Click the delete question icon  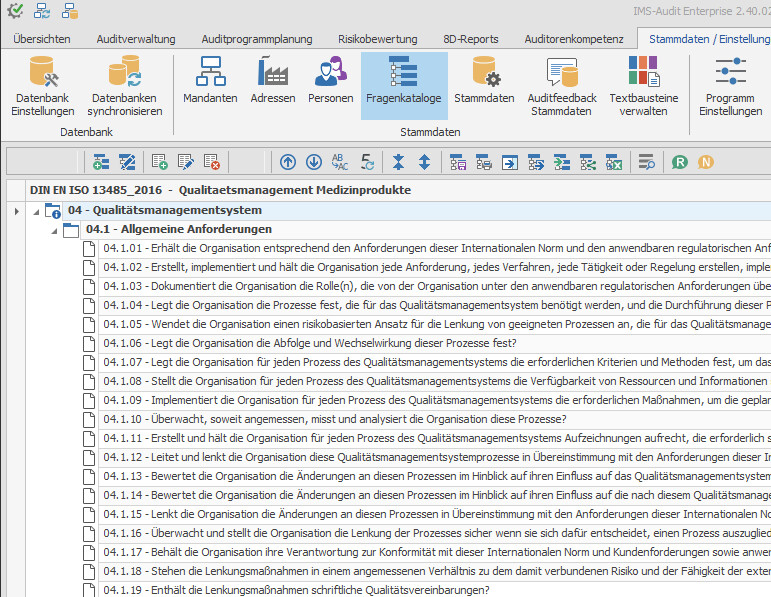coord(212,162)
